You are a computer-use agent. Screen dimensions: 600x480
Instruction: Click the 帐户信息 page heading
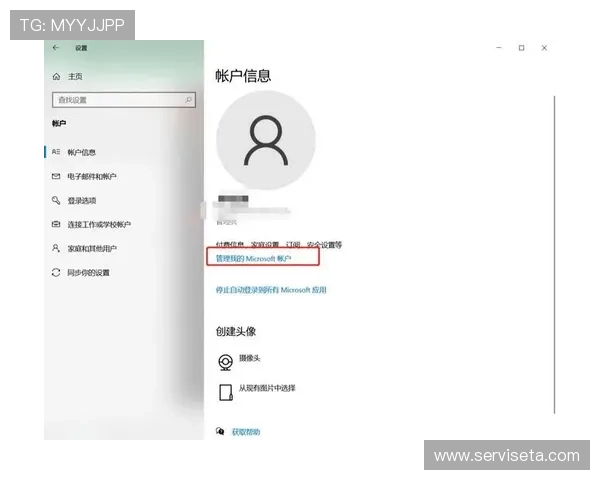click(243, 76)
